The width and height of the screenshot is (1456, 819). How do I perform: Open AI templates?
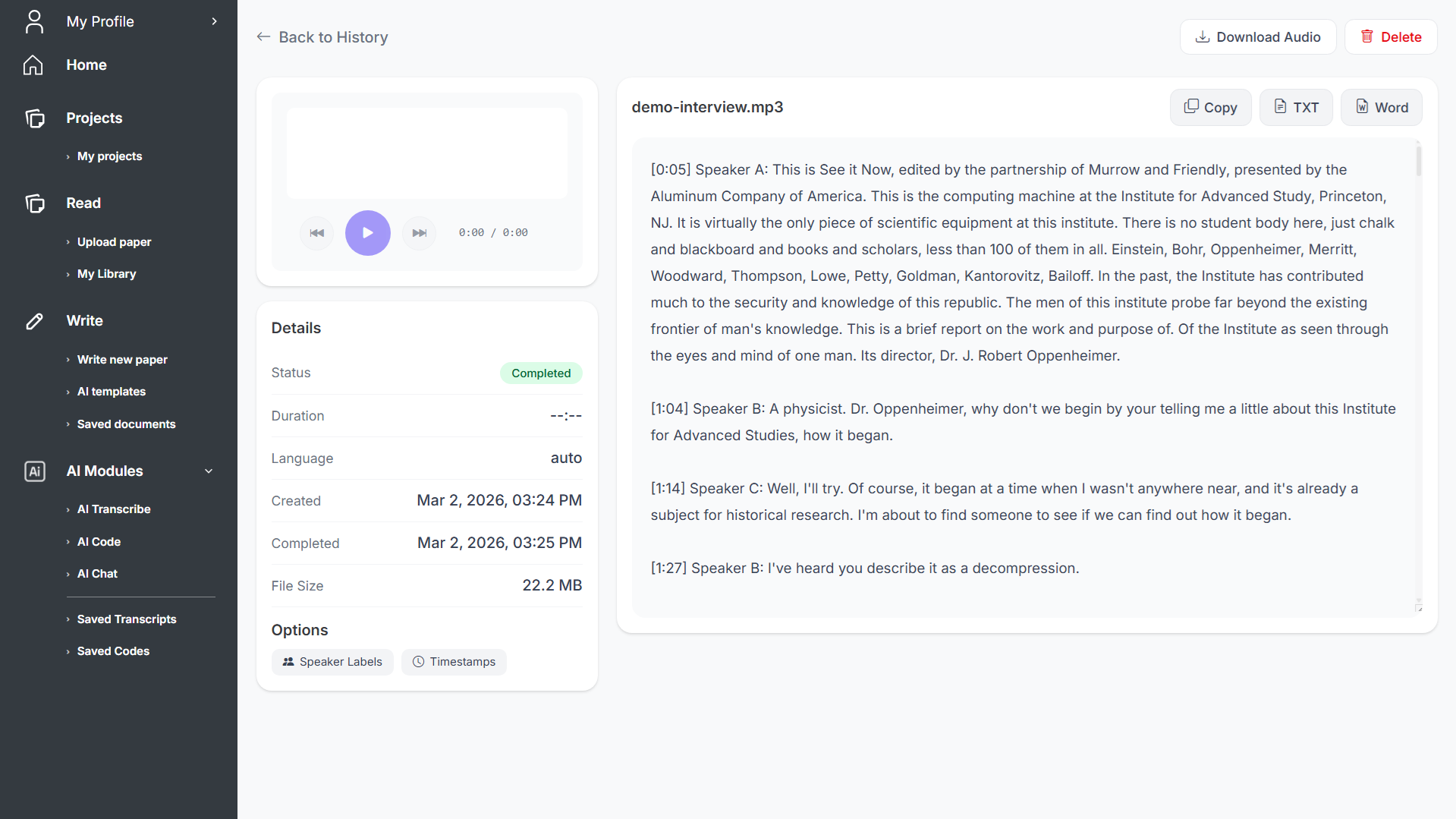click(x=111, y=392)
